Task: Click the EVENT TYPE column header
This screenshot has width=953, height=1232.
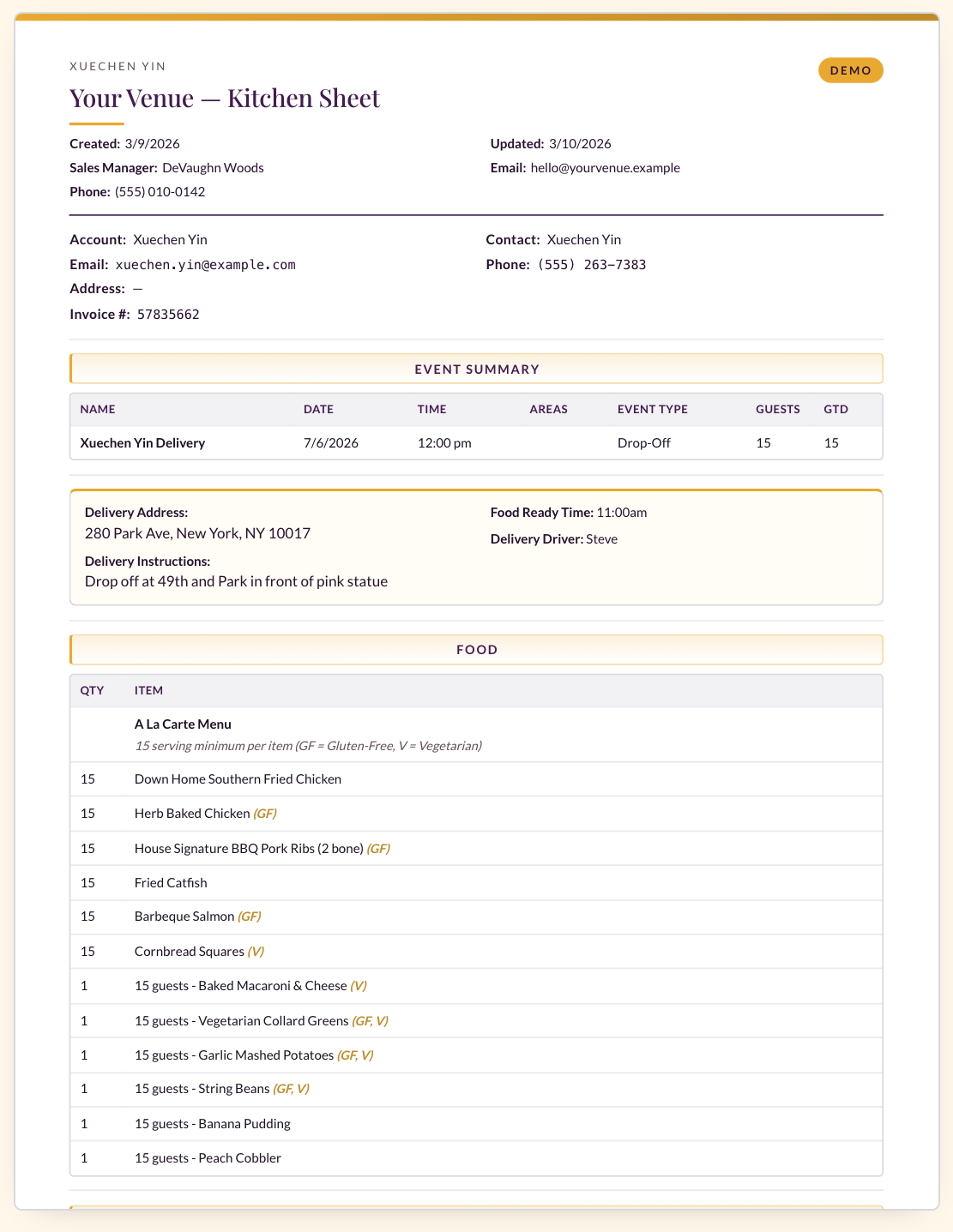Action: [653, 410]
